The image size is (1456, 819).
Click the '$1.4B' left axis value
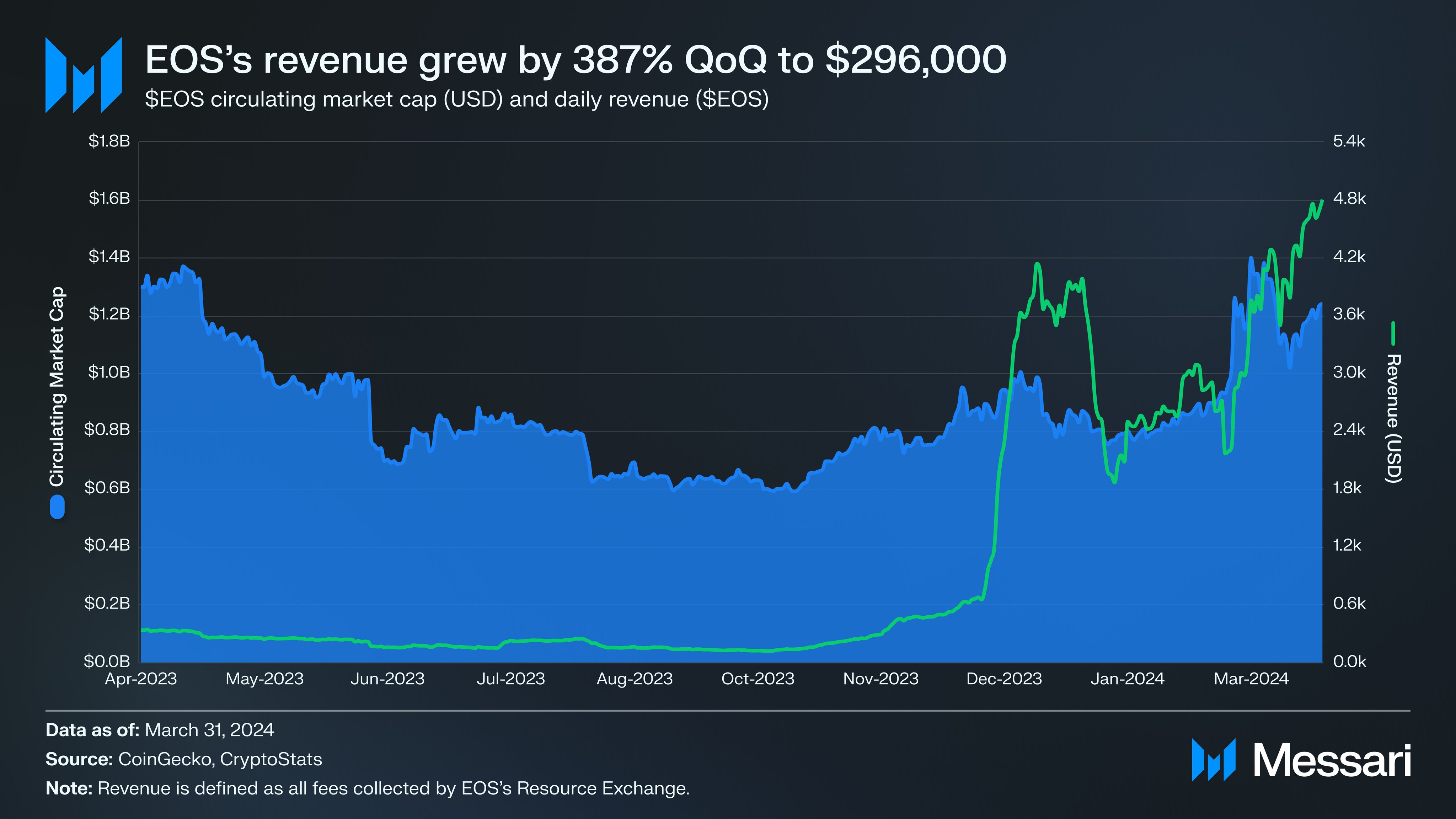coord(109,257)
